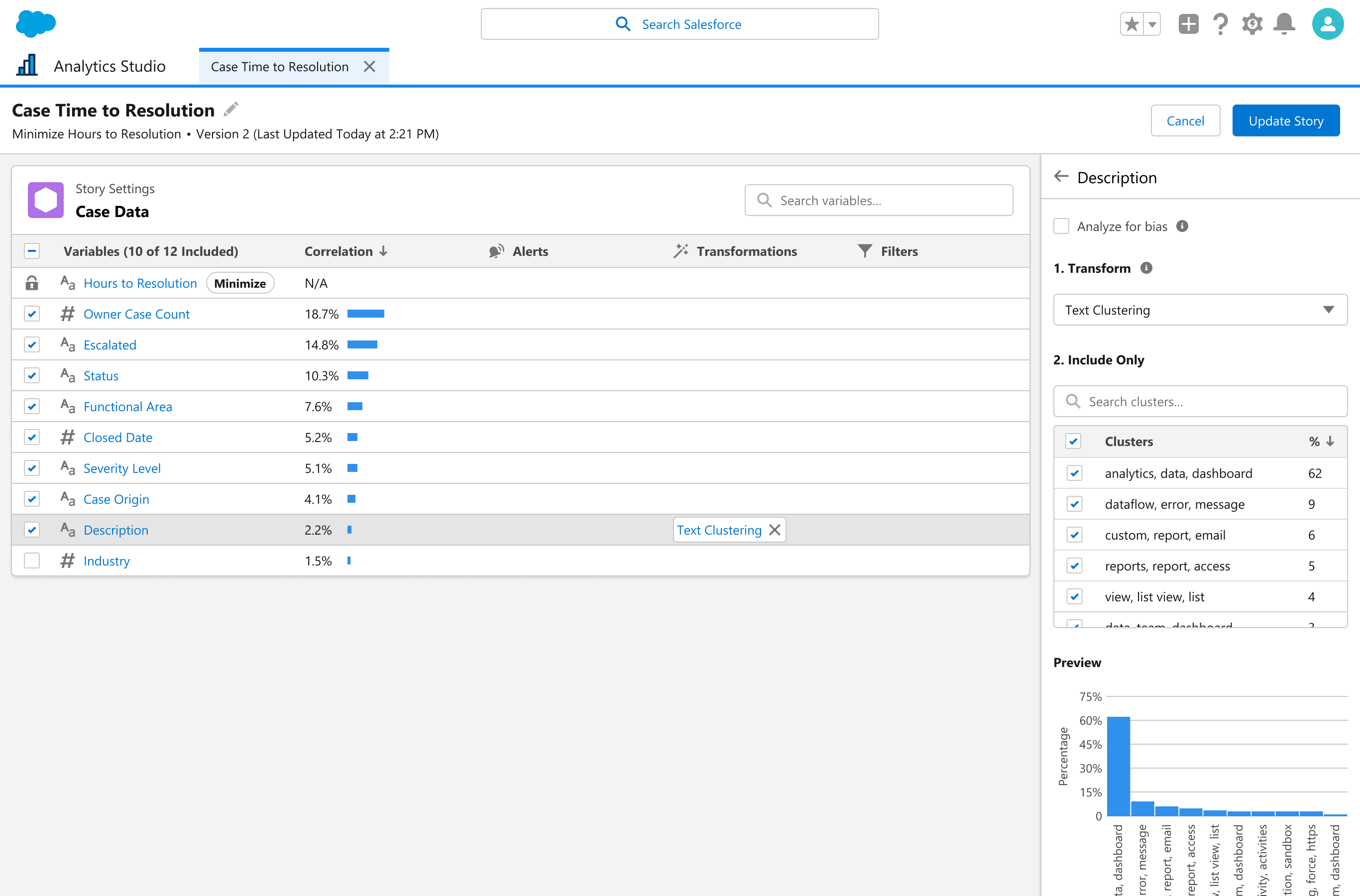Open the help question mark icon
Image resolution: width=1360 pixels, height=896 pixels.
point(1220,24)
